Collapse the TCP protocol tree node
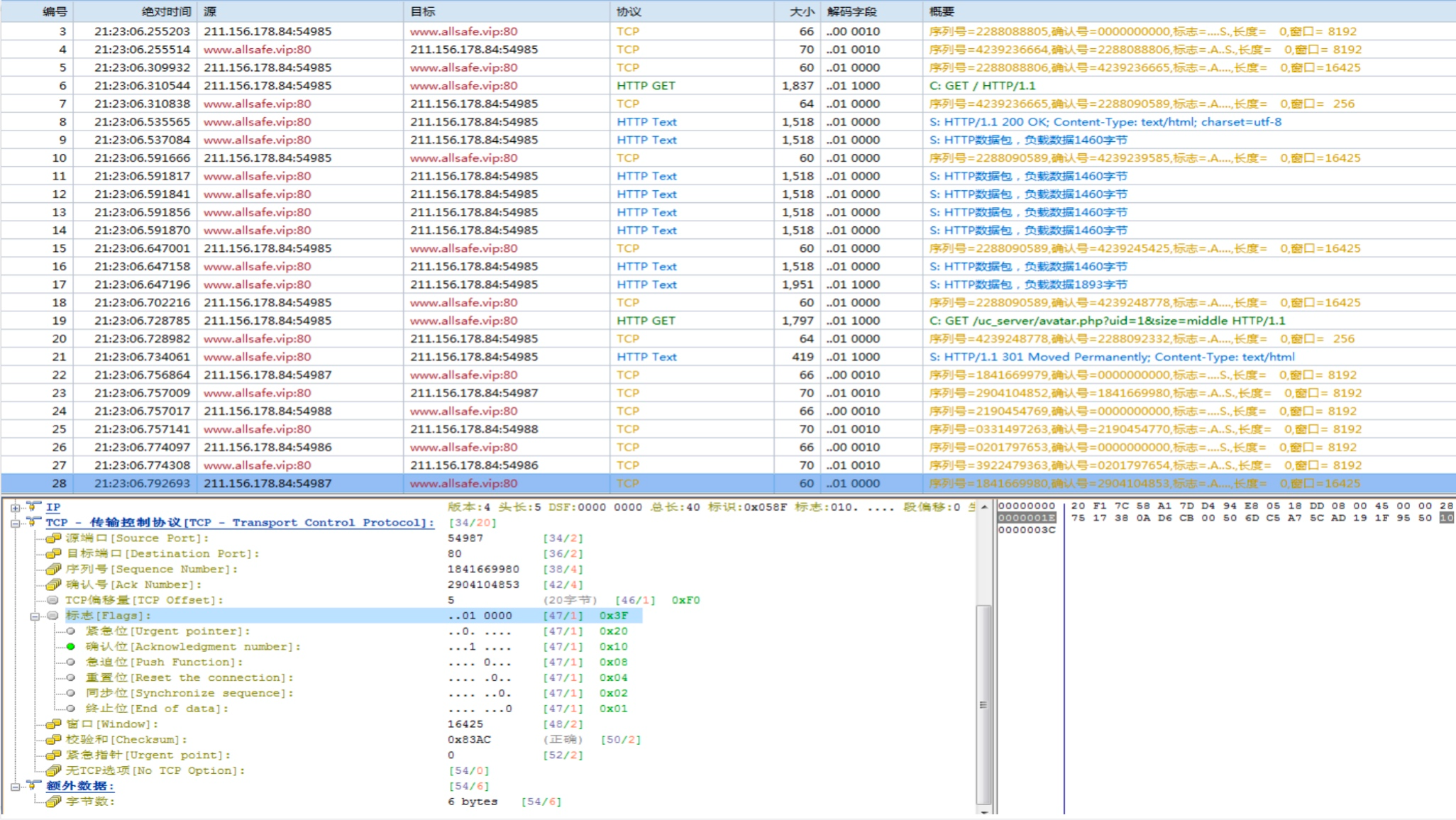Screen dimensions: 1456x820 (x=15, y=523)
